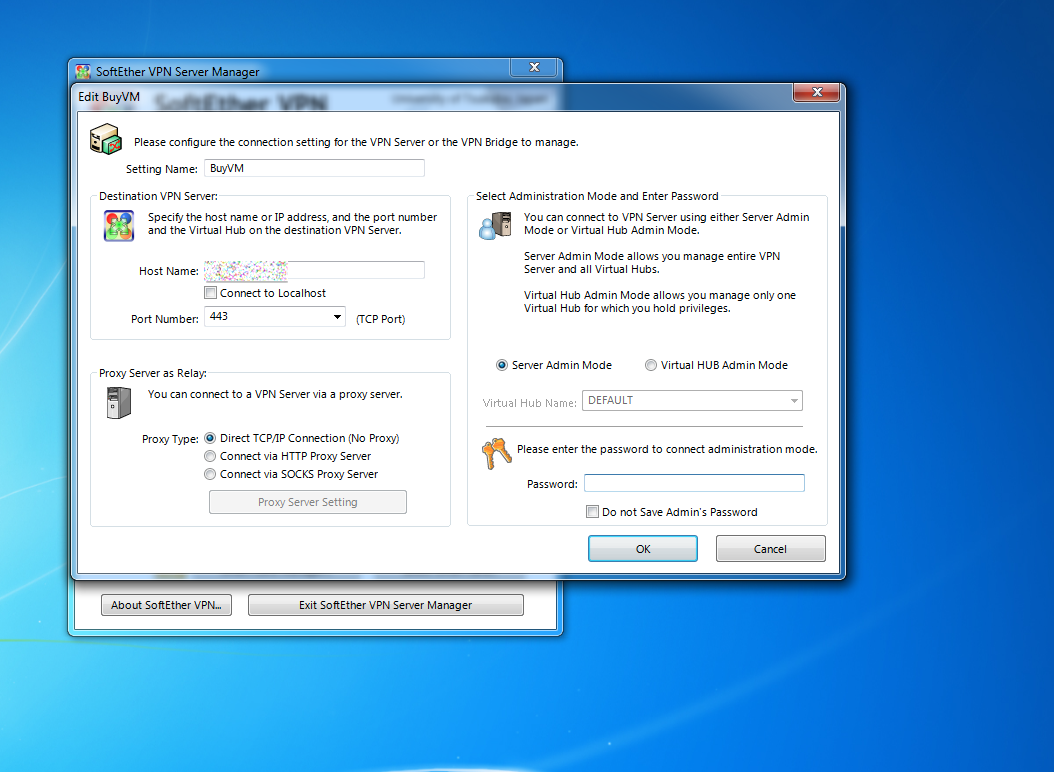This screenshot has height=772, width=1054.
Task: Click the golden keys password icon
Action: point(497,454)
